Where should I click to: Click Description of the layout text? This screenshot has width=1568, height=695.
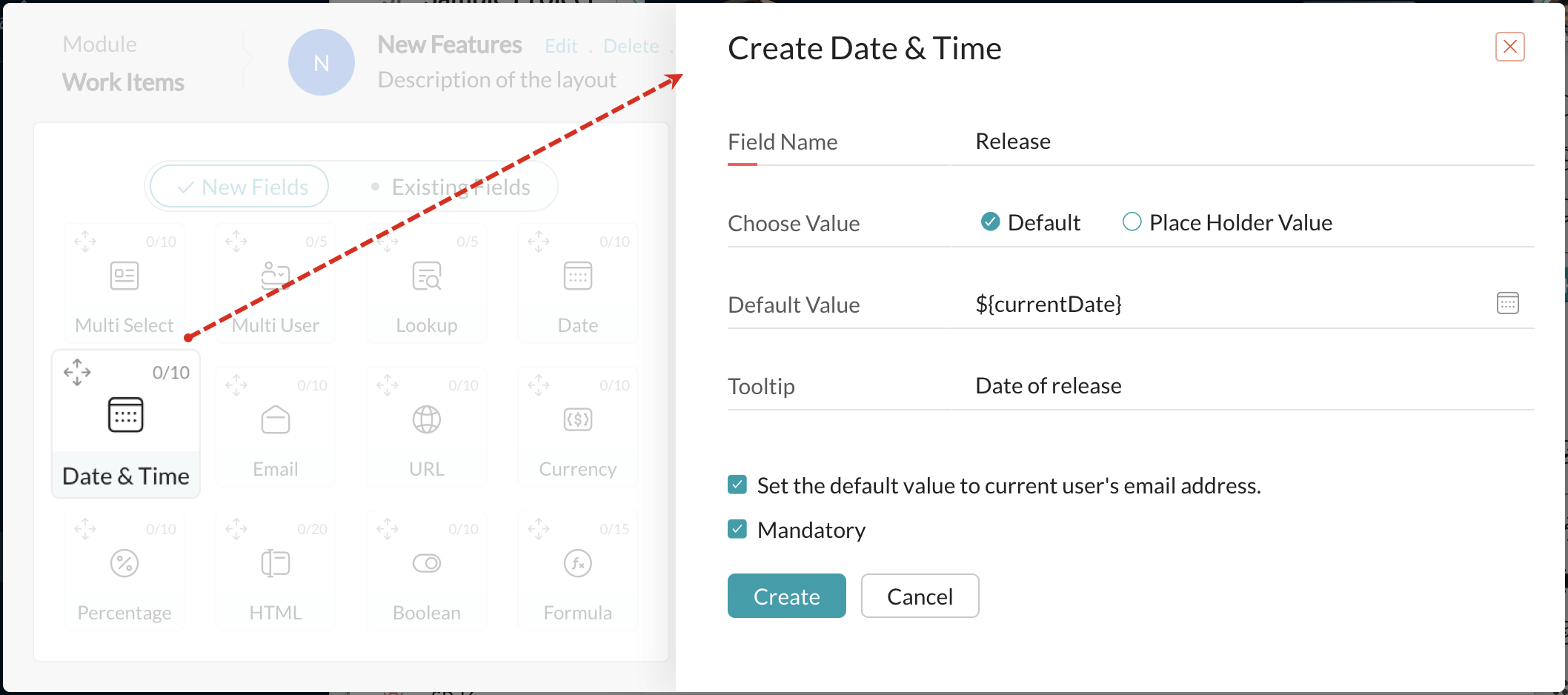(496, 79)
